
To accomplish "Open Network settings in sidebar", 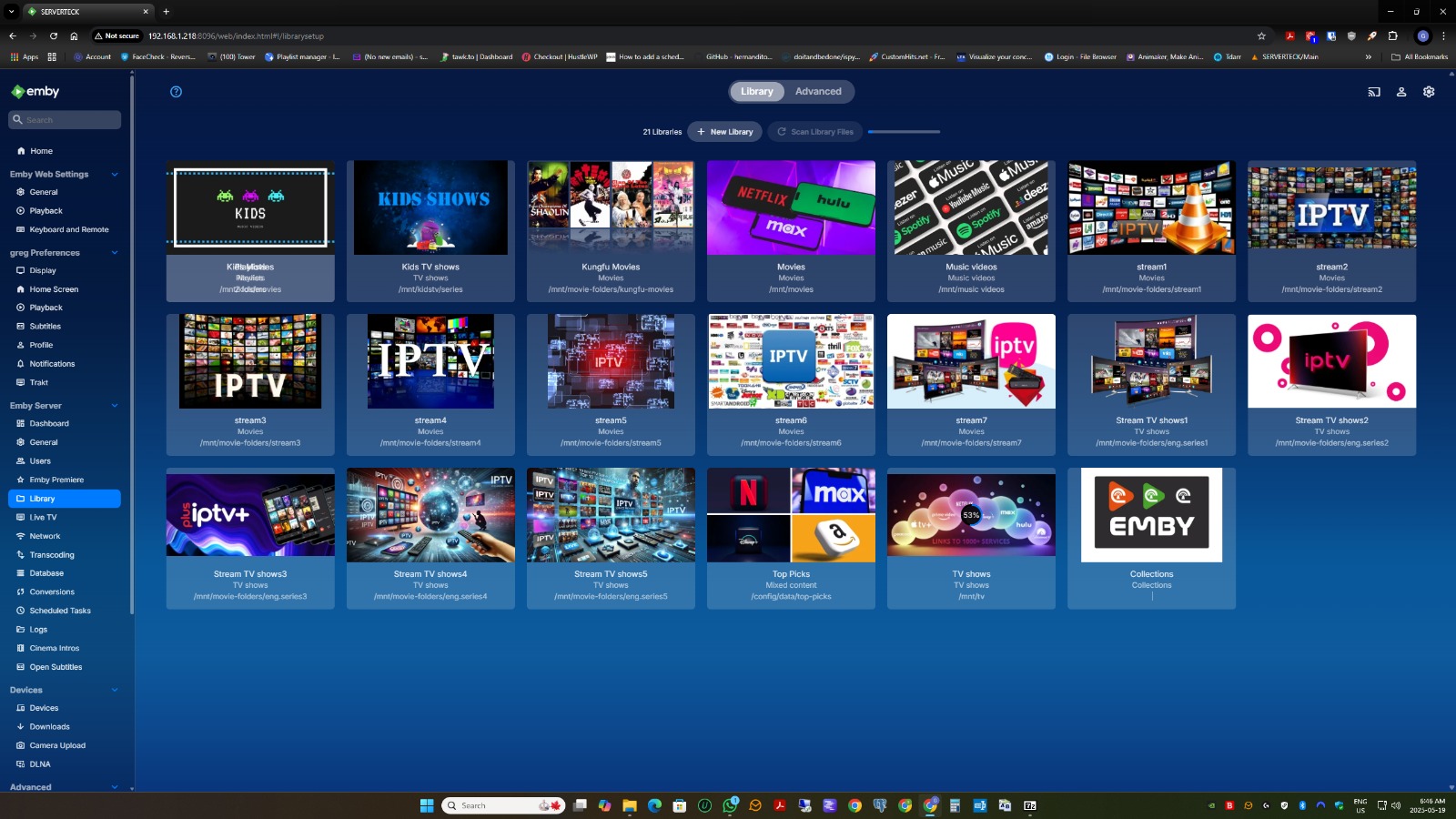I will pyautogui.click(x=65, y=536).
